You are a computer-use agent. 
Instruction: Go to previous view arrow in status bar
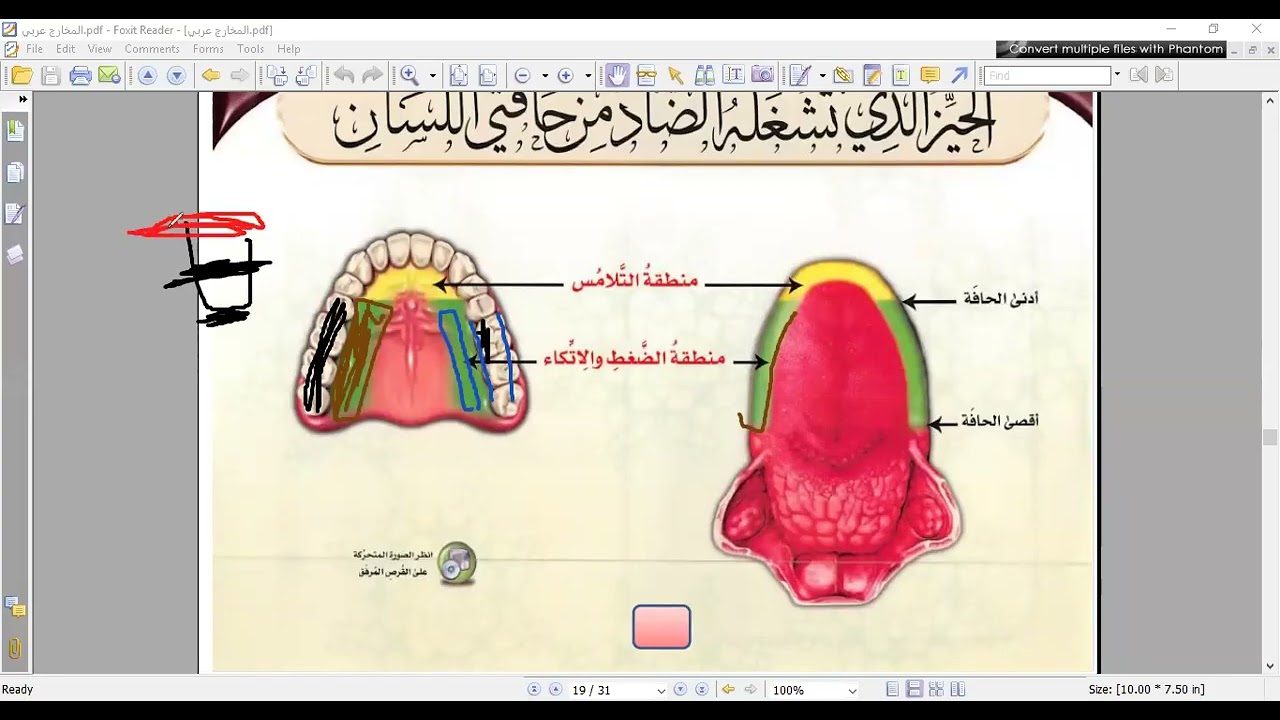(x=729, y=690)
